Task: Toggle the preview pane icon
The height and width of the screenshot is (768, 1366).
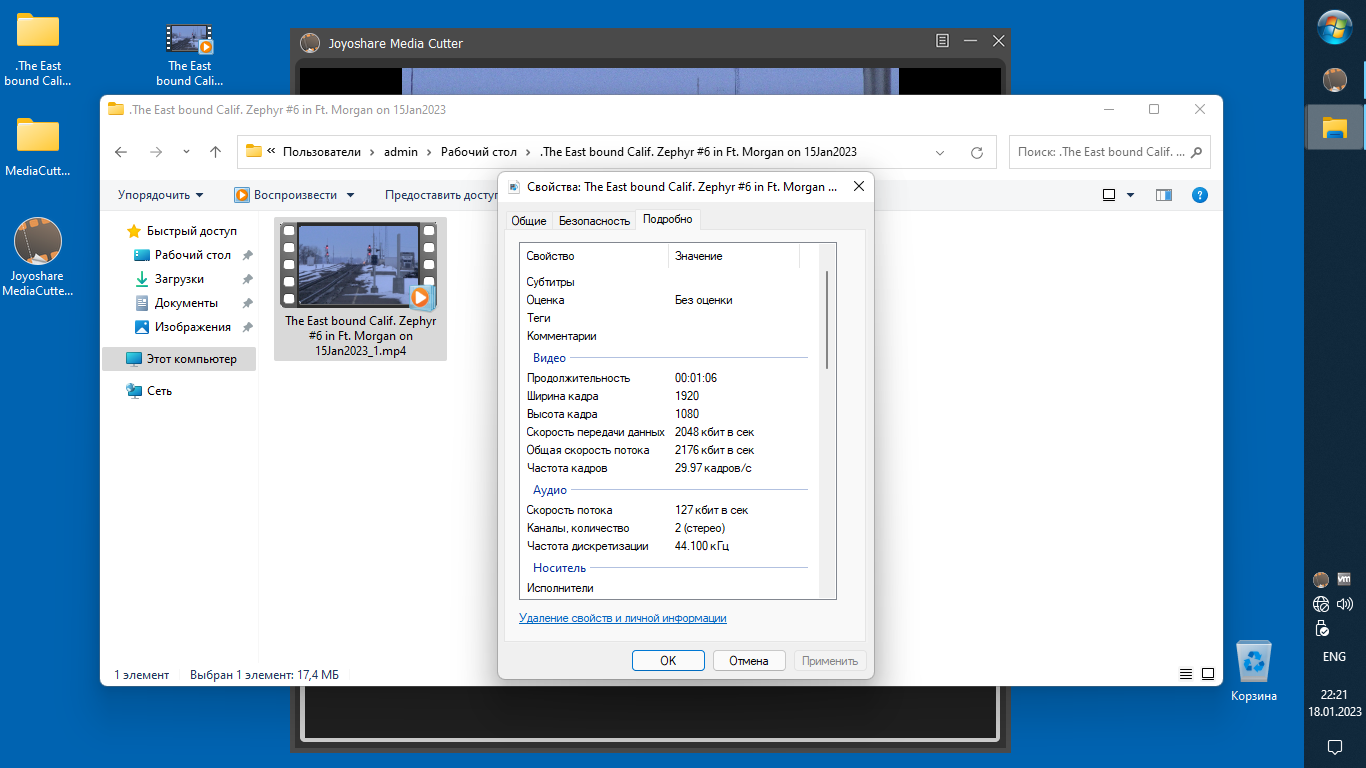Action: pyautogui.click(x=1164, y=195)
